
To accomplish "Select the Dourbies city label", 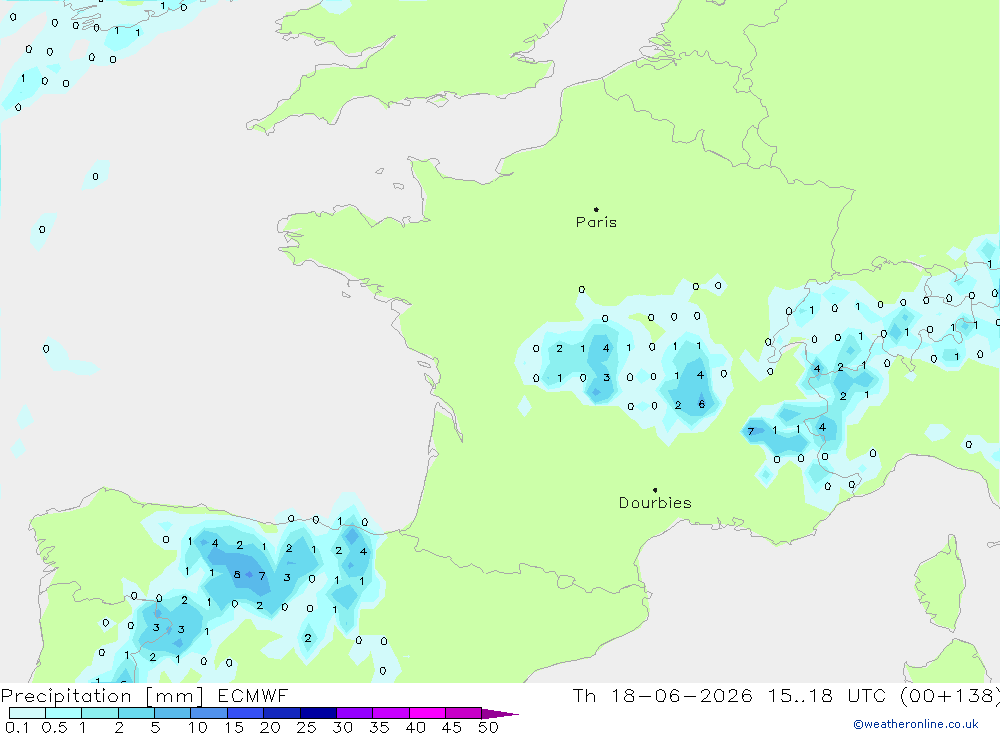I will click(x=655, y=503).
